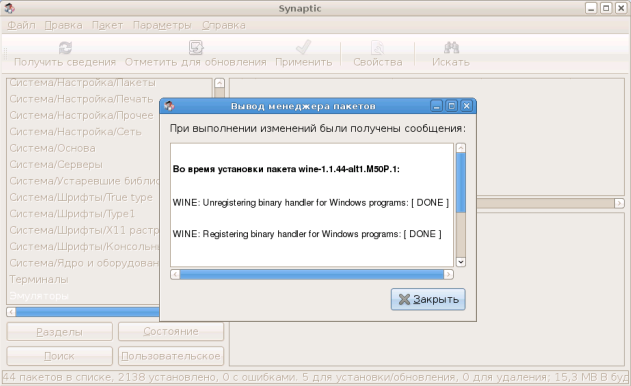Click the 'При выполнении изменений' message label

point(318,128)
